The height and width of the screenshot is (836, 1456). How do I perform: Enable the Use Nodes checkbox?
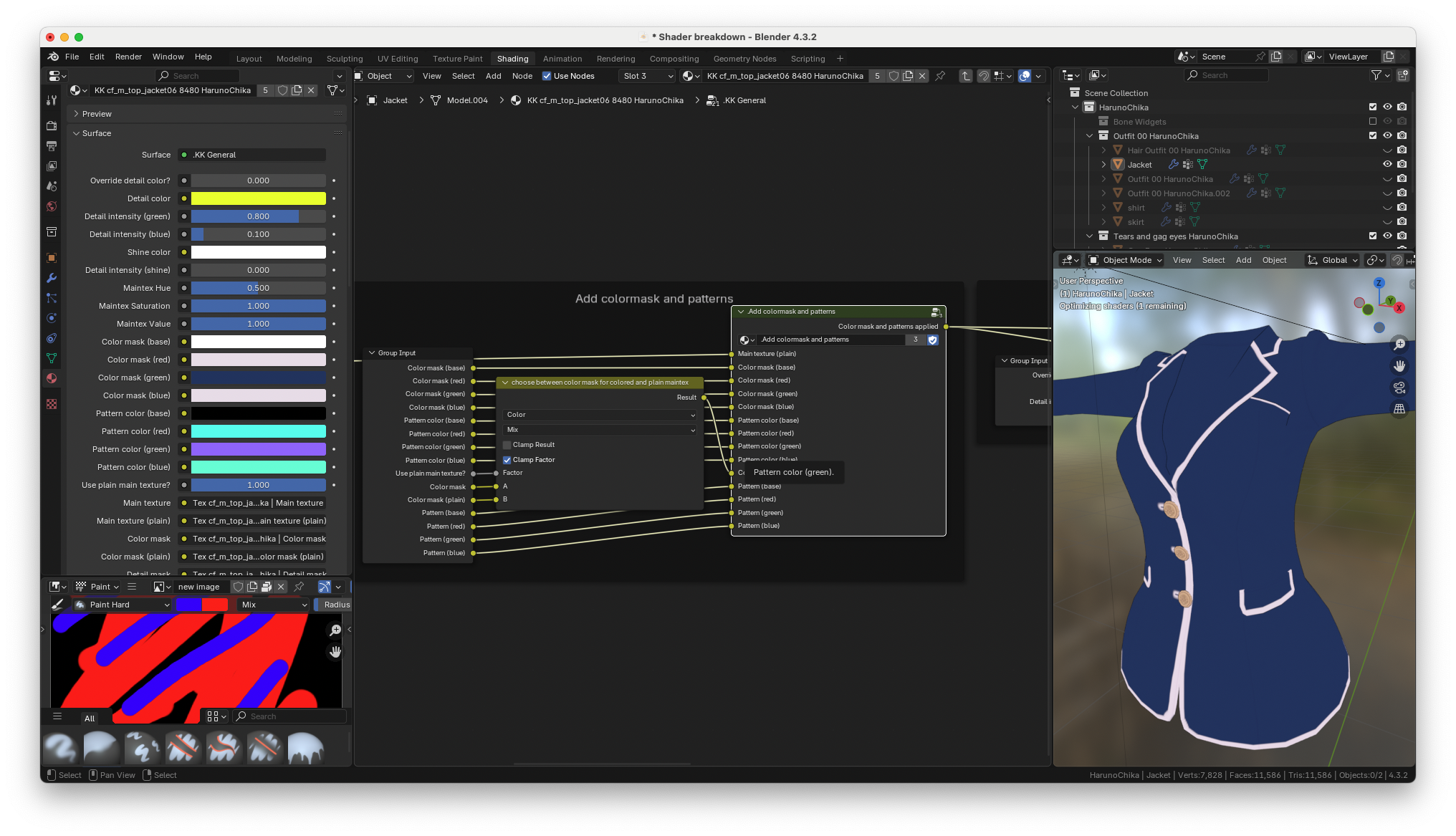[x=547, y=76]
